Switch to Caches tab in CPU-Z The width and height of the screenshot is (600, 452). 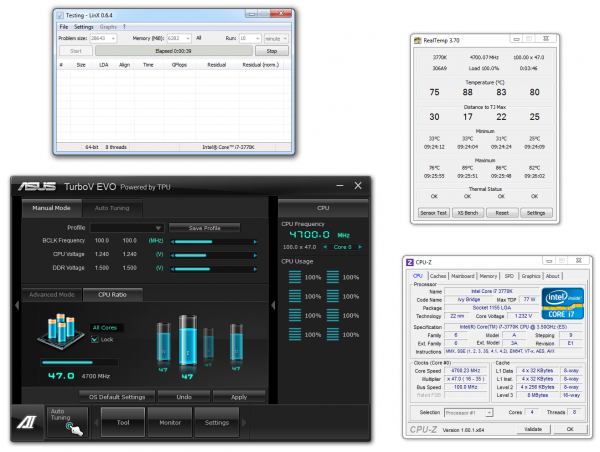coord(438,276)
